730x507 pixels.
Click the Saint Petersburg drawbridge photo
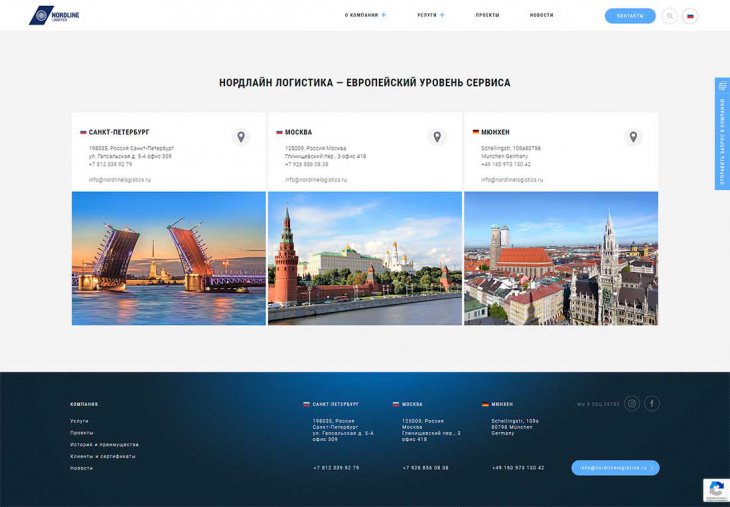point(168,258)
